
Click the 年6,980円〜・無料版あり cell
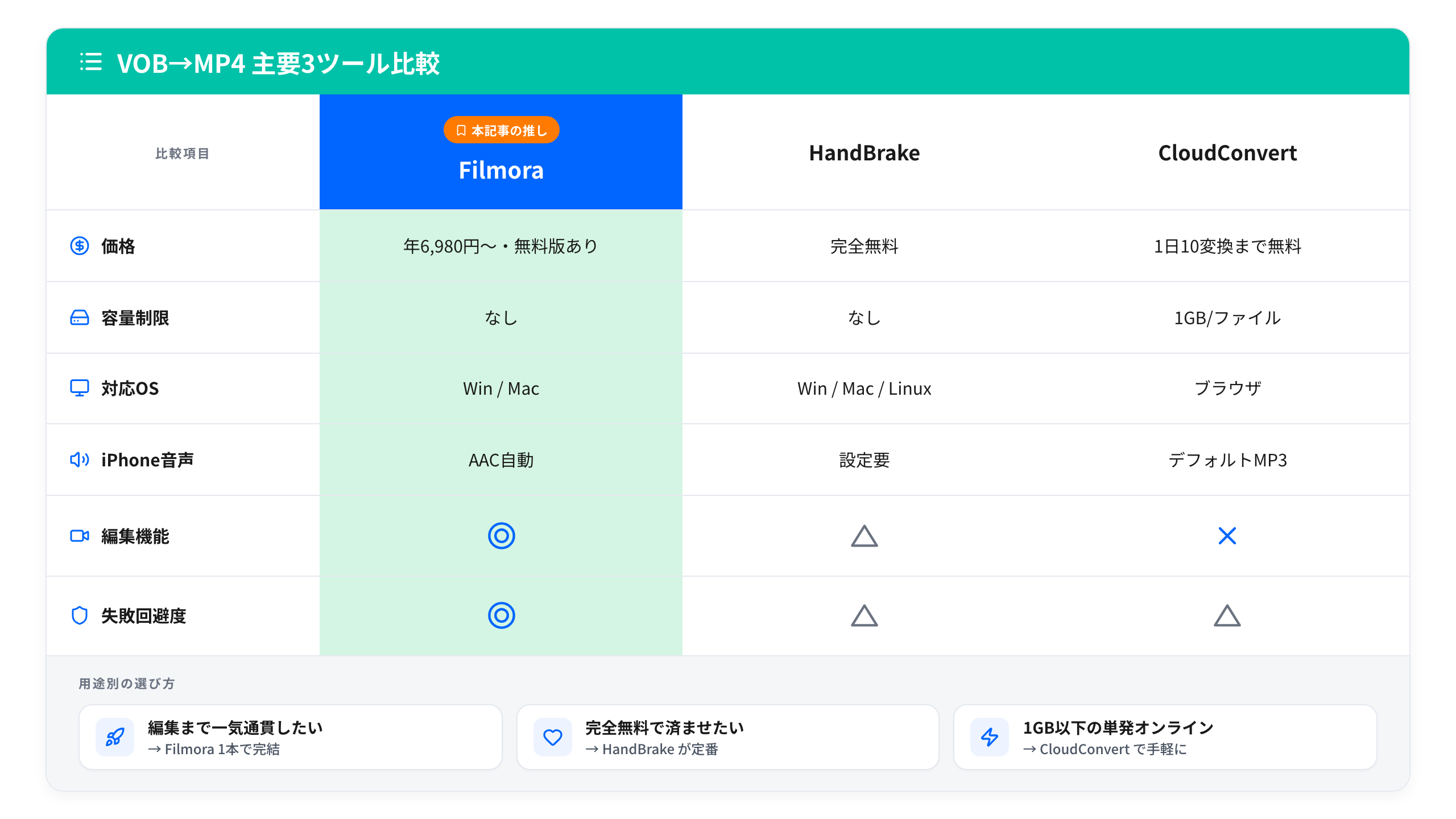[501, 246]
